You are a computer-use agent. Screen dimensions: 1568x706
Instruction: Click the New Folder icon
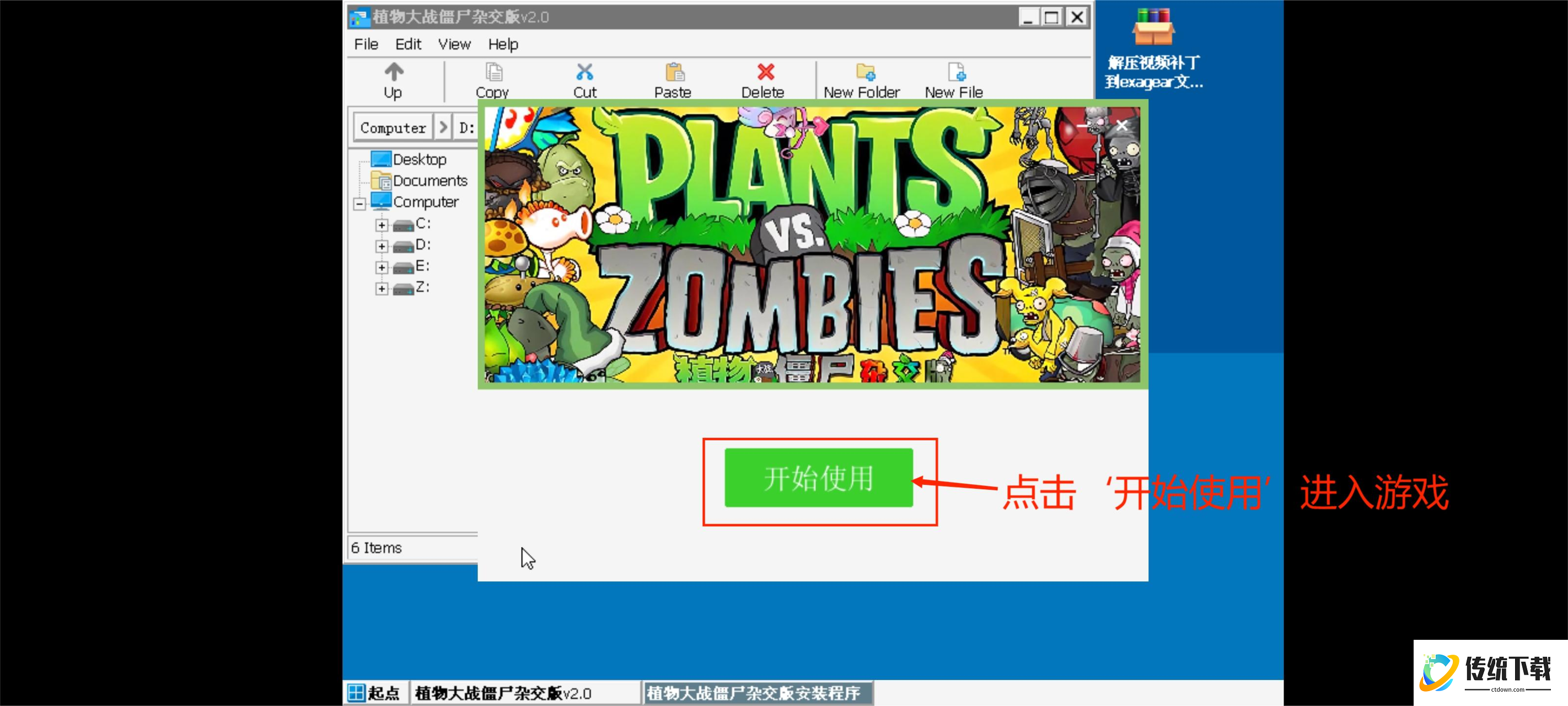tap(865, 72)
